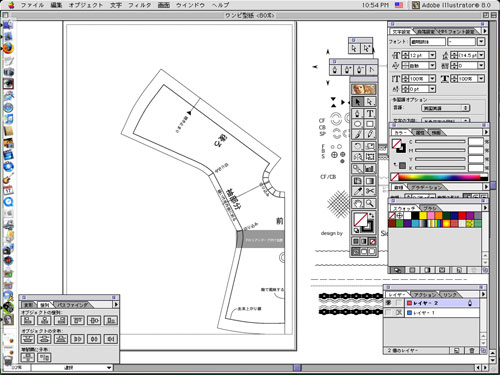Select the Rectangle tool
Image resolution: width=500 pixels, height=375 pixels.
[370, 124]
